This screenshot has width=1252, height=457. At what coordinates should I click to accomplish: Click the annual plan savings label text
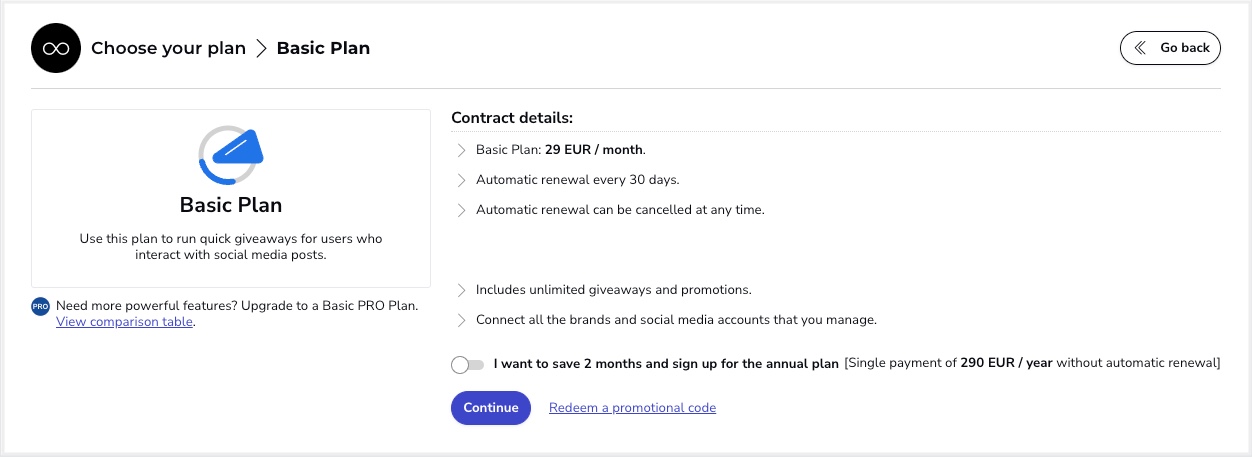coord(666,364)
